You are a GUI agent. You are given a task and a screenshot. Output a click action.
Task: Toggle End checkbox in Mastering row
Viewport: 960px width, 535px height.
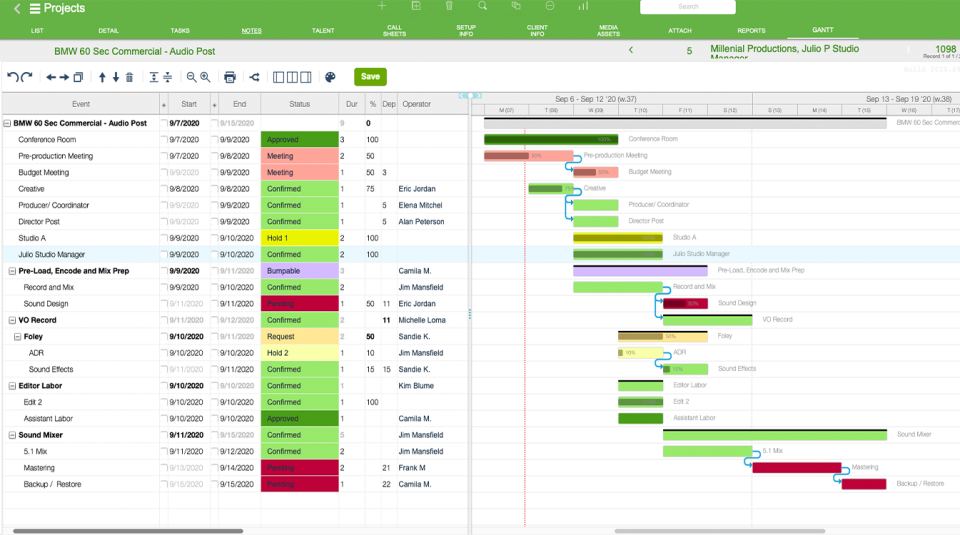pyautogui.click(x=214, y=468)
